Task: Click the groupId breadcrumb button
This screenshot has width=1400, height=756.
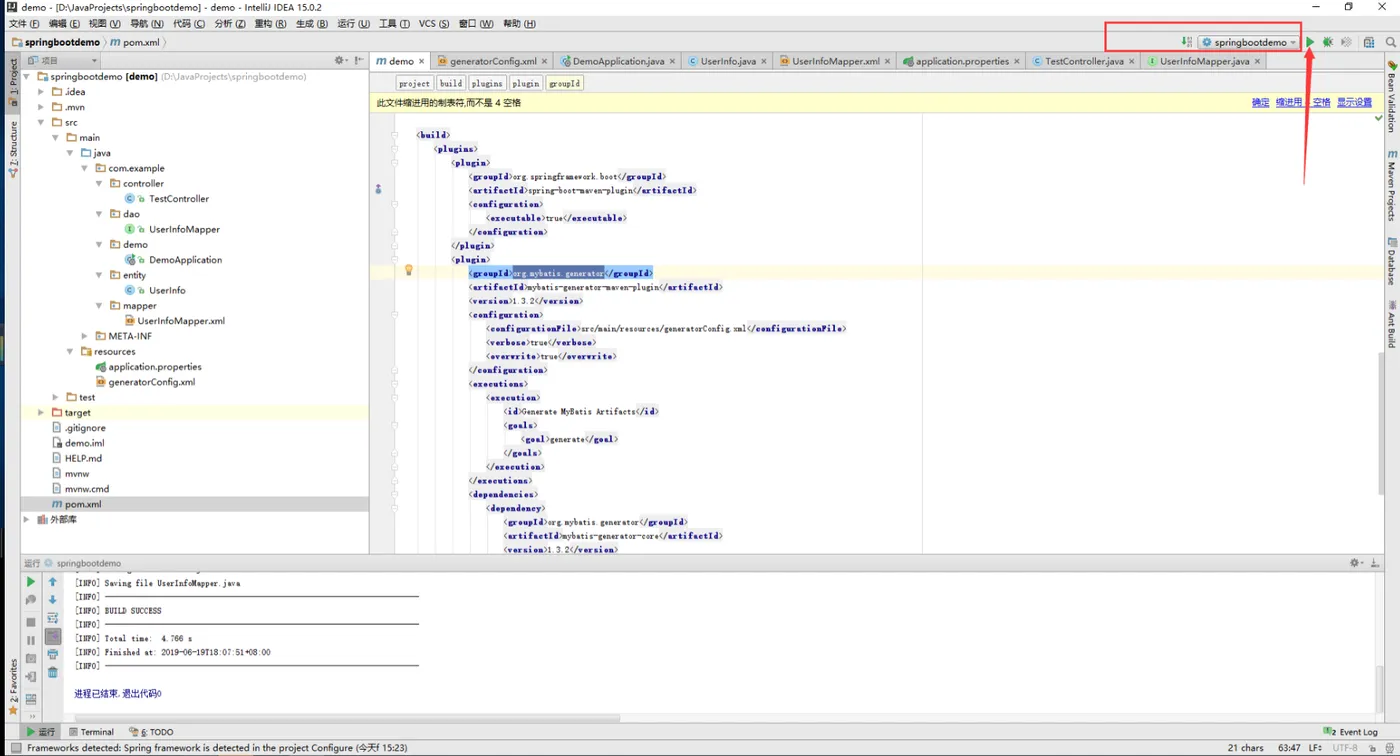Action: tap(564, 83)
